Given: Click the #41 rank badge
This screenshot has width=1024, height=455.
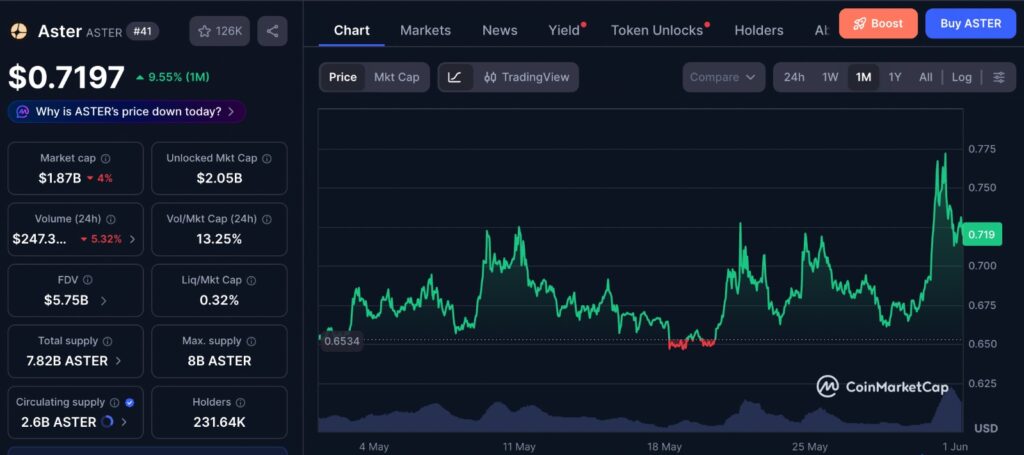Looking at the screenshot, I should tap(142, 31).
